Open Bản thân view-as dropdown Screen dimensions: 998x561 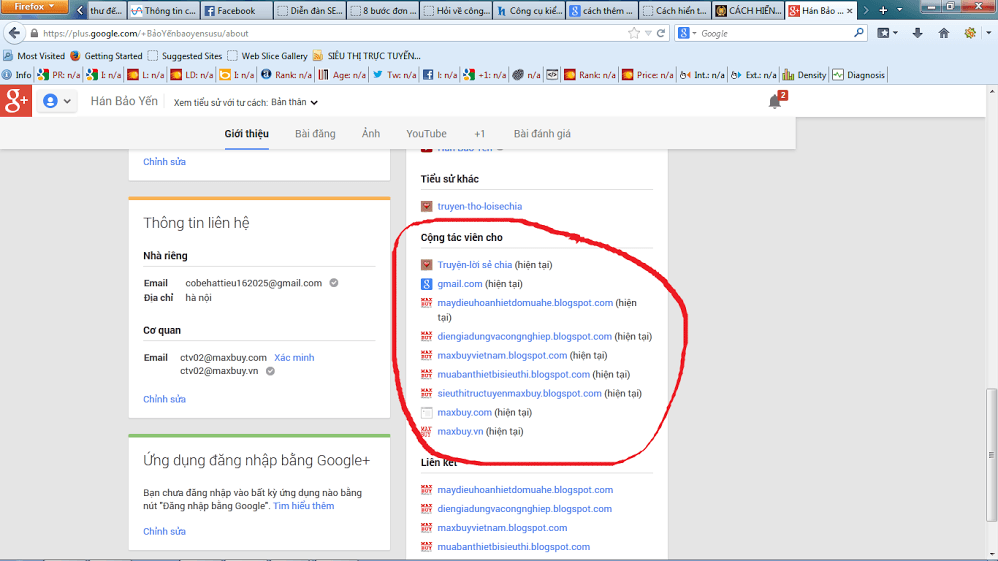tap(294, 103)
